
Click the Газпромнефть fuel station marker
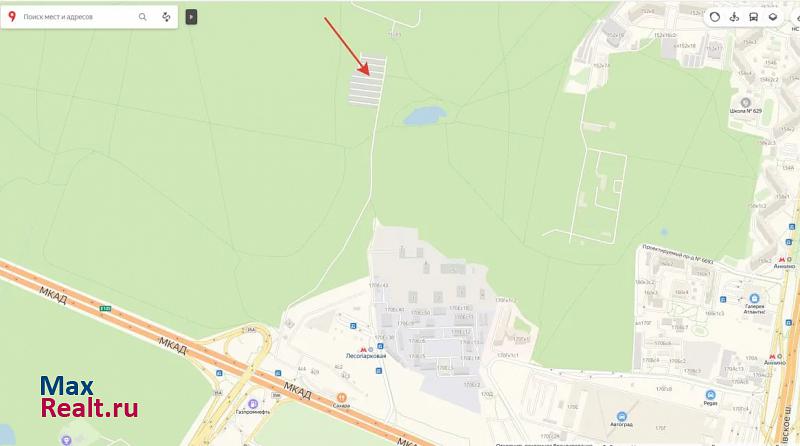(x=253, y=404)
